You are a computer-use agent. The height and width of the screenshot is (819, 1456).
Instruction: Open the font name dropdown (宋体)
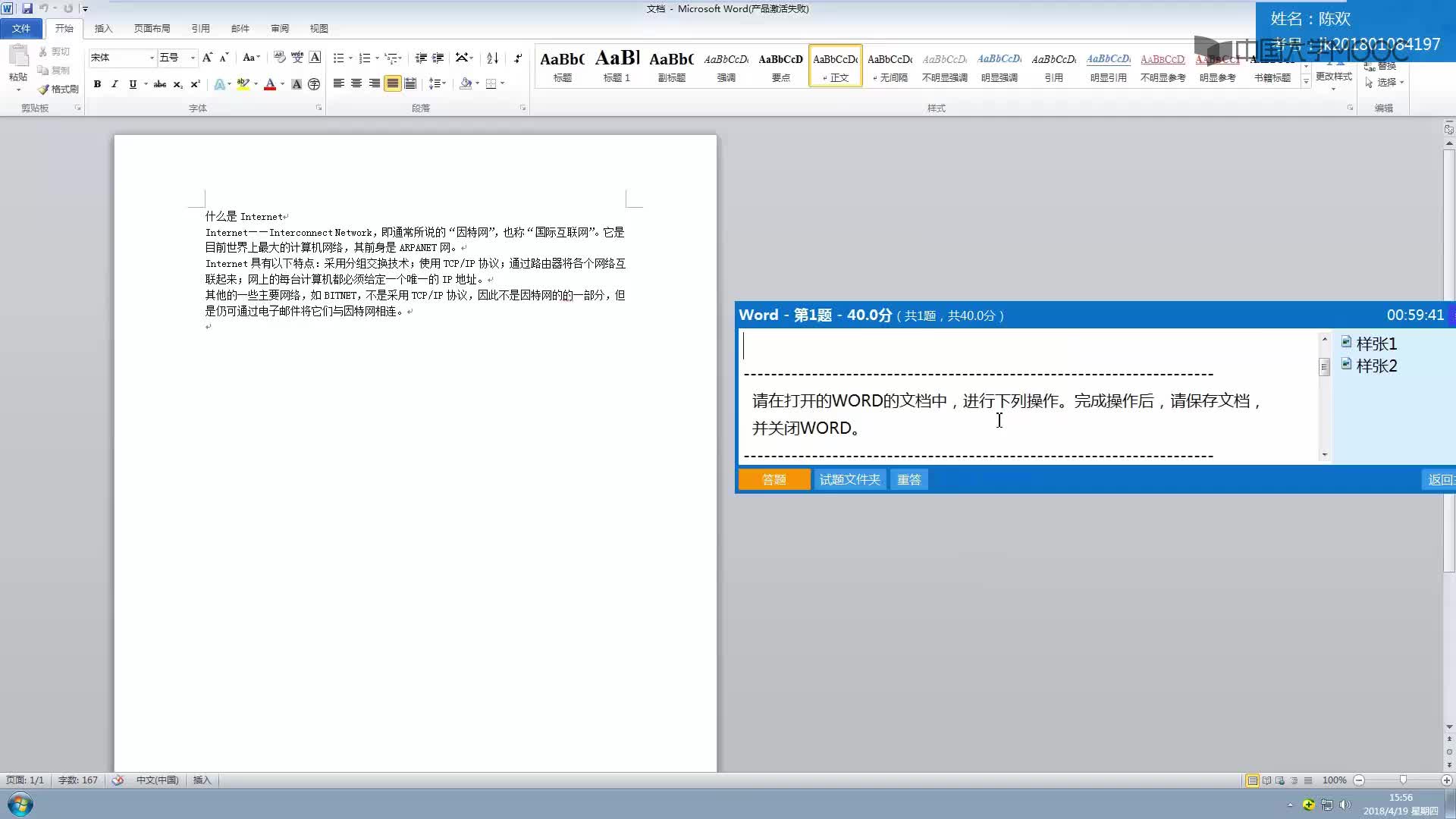pos(152,58)
